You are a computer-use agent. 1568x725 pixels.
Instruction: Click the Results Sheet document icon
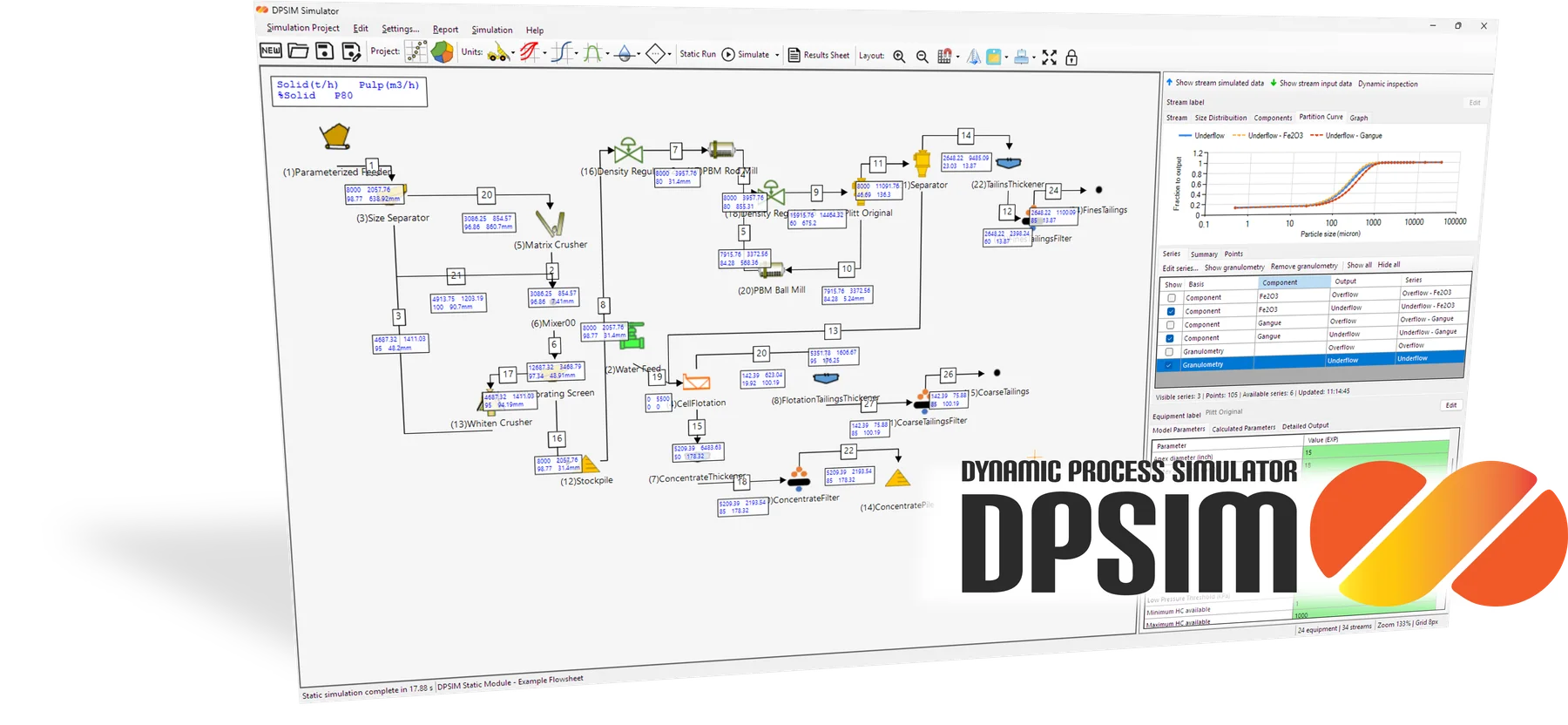pos(794,55)
